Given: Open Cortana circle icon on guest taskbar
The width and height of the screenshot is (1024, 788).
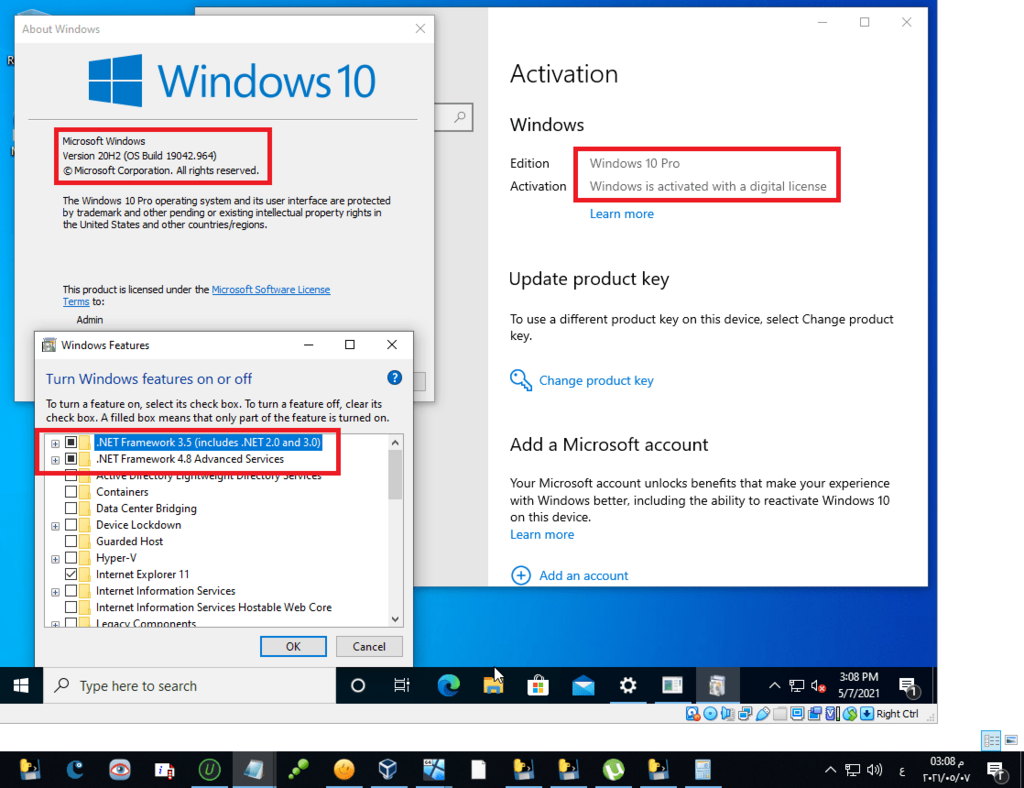Looking at the screenshot, I should click(x=358, y=686).
